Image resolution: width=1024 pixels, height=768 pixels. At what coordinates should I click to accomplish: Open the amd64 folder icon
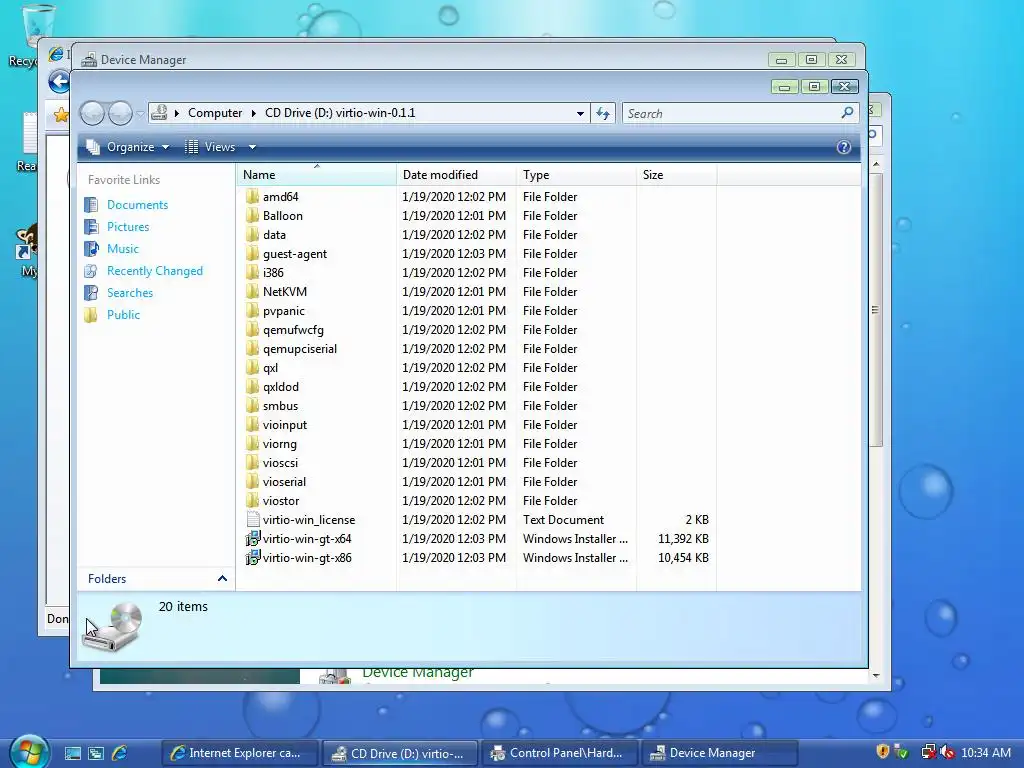click(252, 197)
